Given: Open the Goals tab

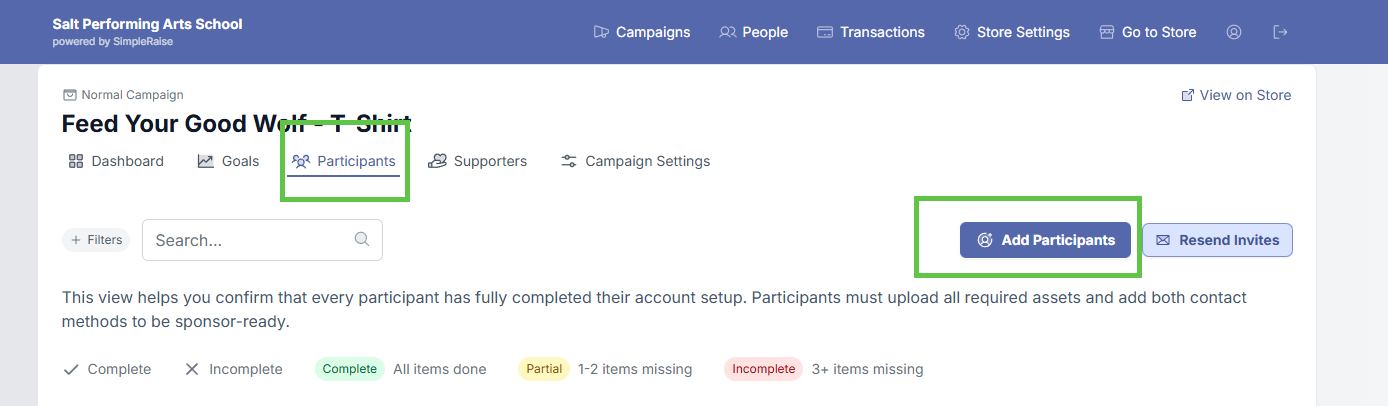Looking at the screenshot, I should (228, 161).
